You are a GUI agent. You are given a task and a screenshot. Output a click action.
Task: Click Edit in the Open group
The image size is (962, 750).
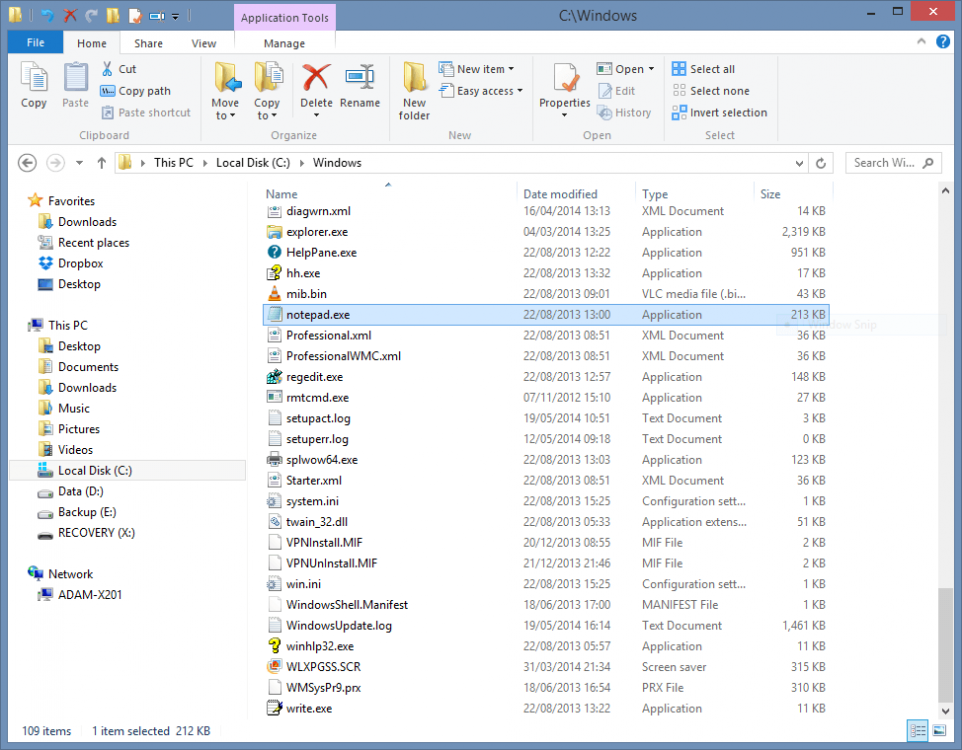617,91
